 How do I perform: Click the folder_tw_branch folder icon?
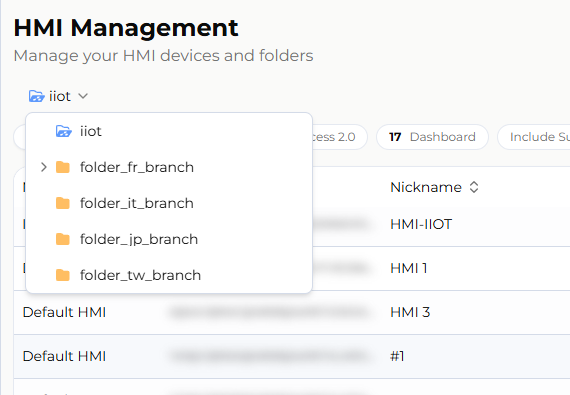click(63, 275)
